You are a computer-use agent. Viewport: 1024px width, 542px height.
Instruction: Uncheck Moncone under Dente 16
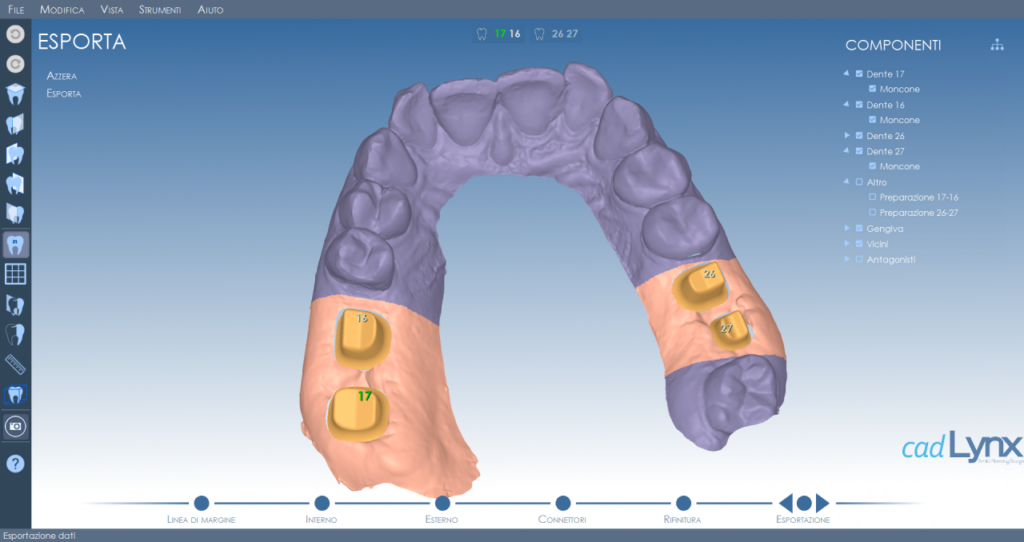click(872, 120)
